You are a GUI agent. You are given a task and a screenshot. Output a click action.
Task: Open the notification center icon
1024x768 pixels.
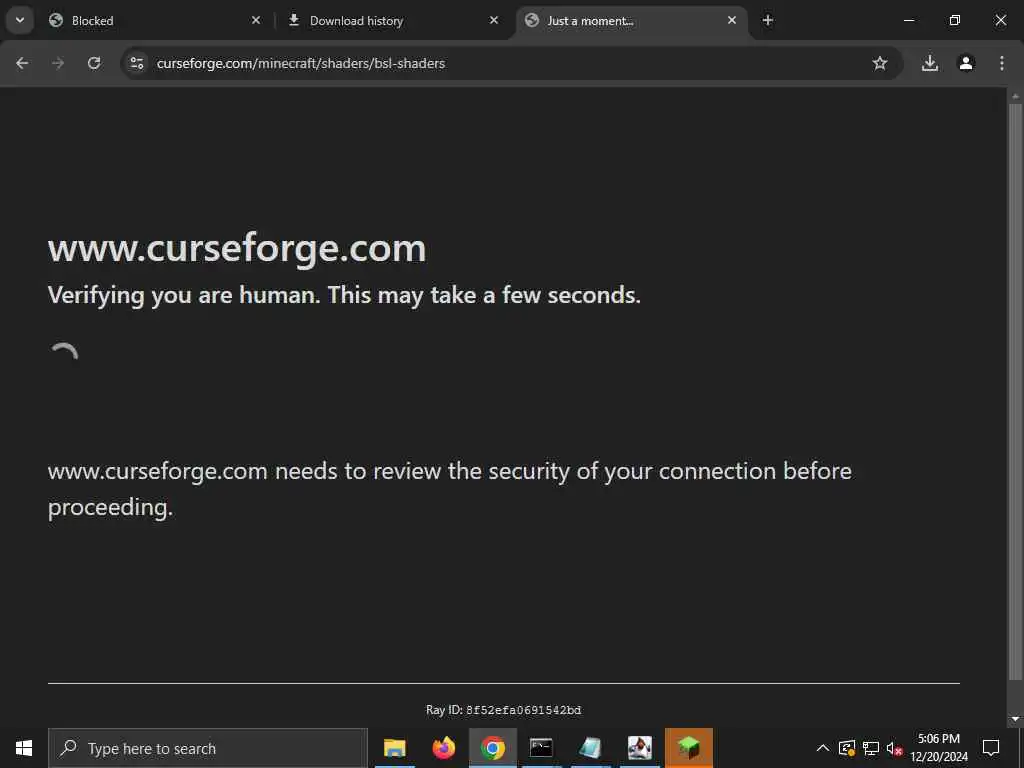991,748
